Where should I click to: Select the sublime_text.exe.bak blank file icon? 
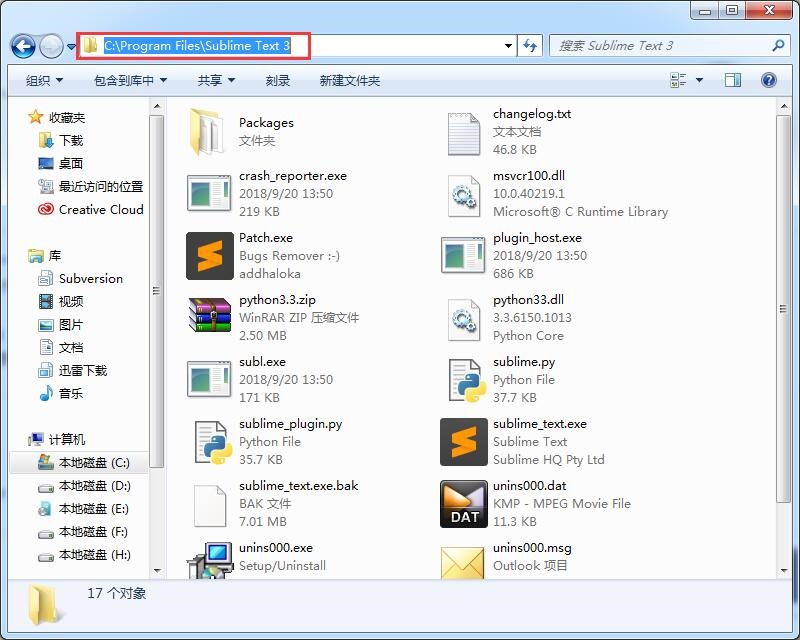point(210,505)
